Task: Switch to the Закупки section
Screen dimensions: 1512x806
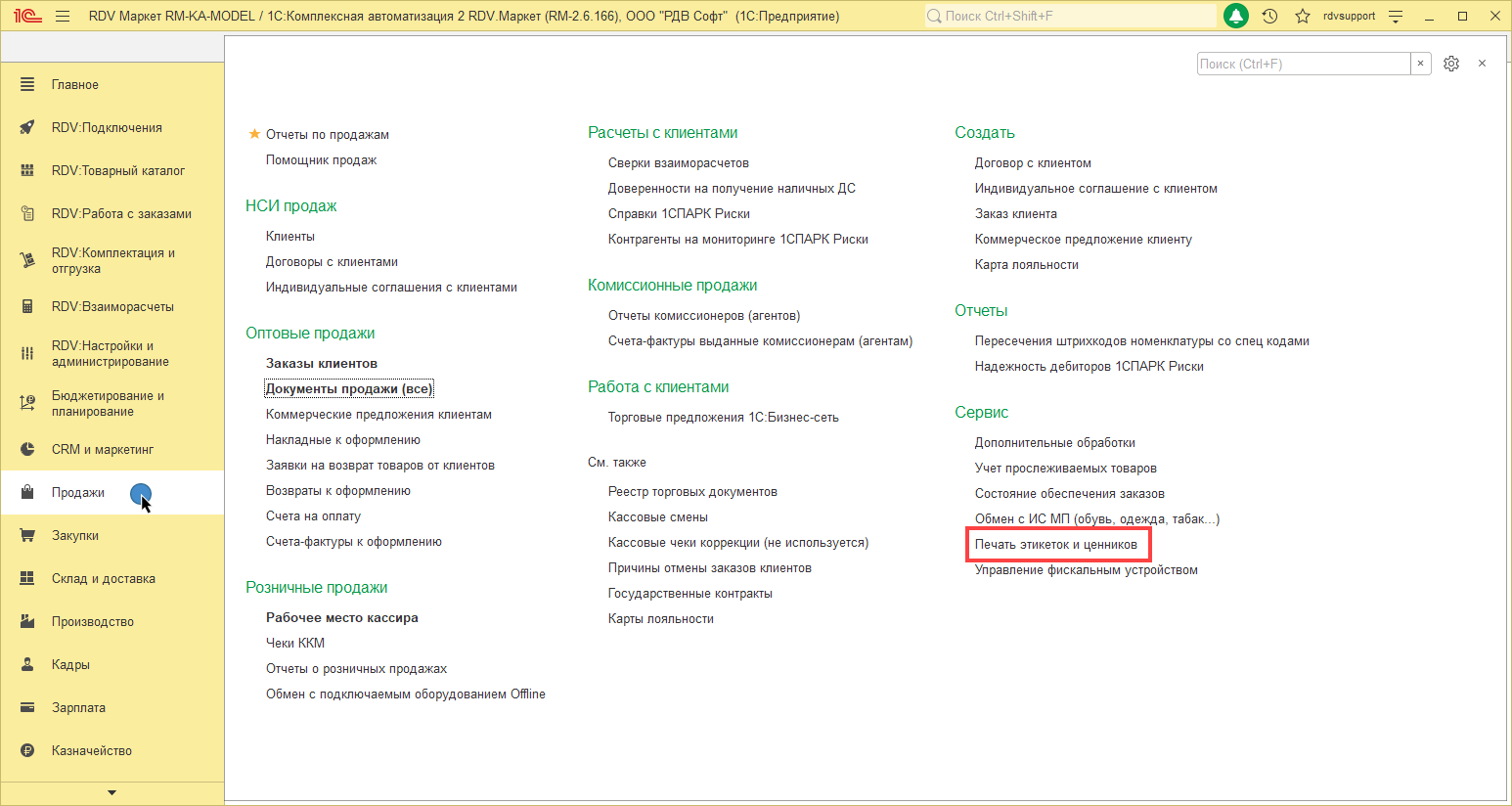Action: [x=75, y=536]
